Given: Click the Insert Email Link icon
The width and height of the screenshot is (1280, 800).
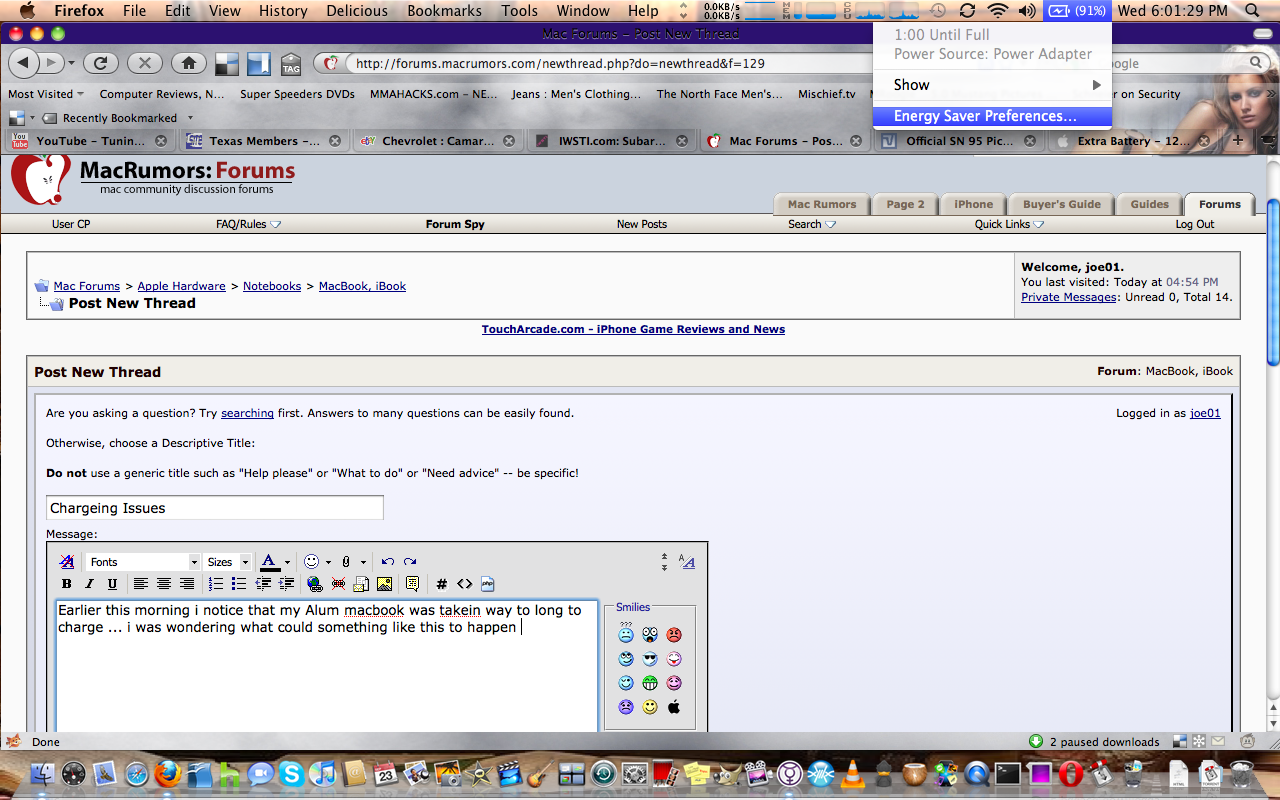Looking at the screenshot, I should click(361, 584).
